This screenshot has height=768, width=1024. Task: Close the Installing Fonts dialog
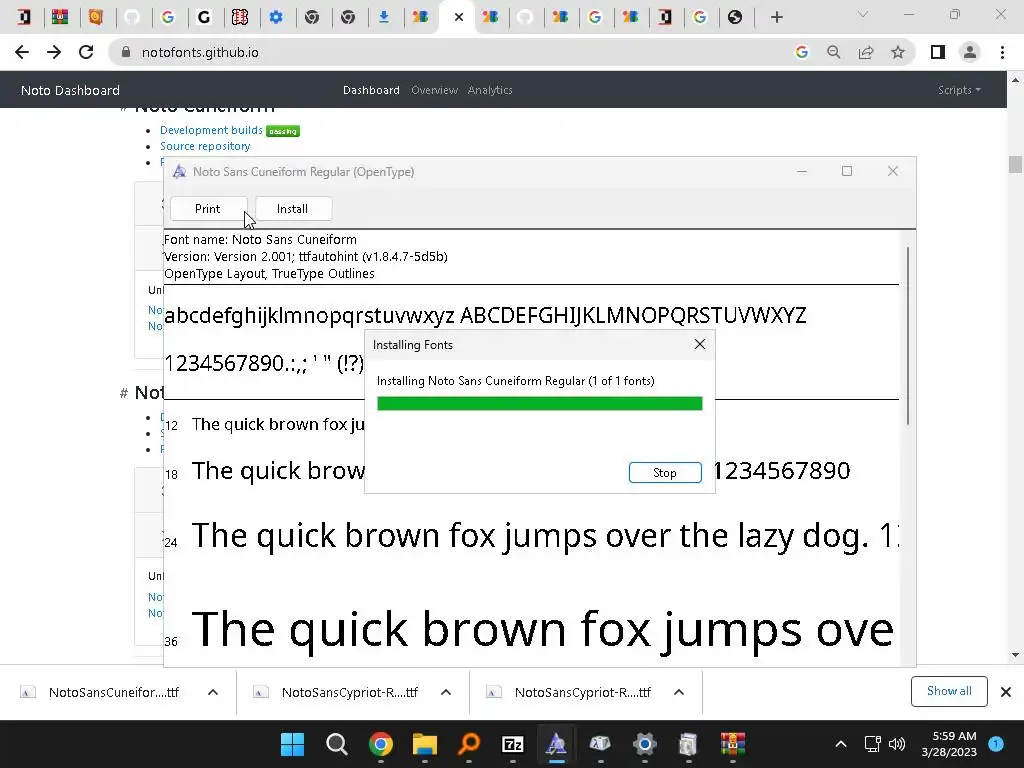coord(699,344)
